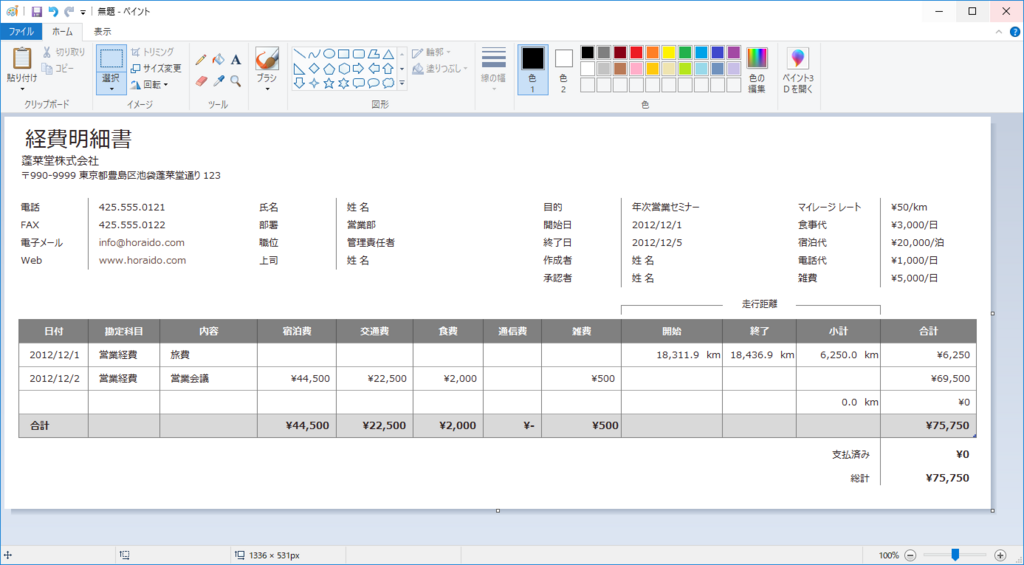Choose the Oval shape

pos(329,54)
